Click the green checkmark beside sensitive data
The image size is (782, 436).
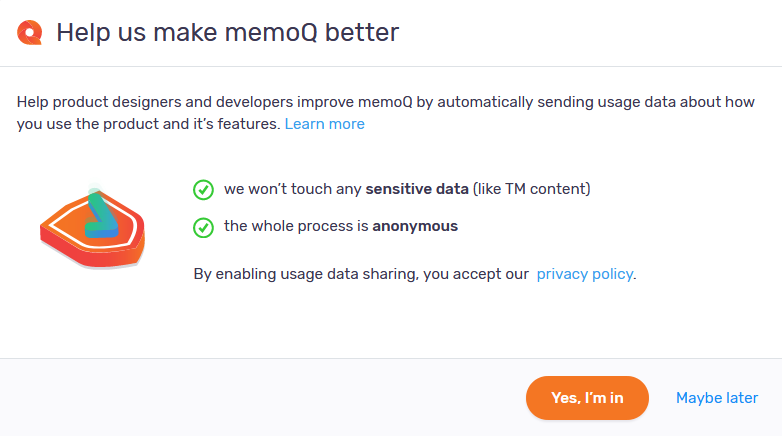203,190
